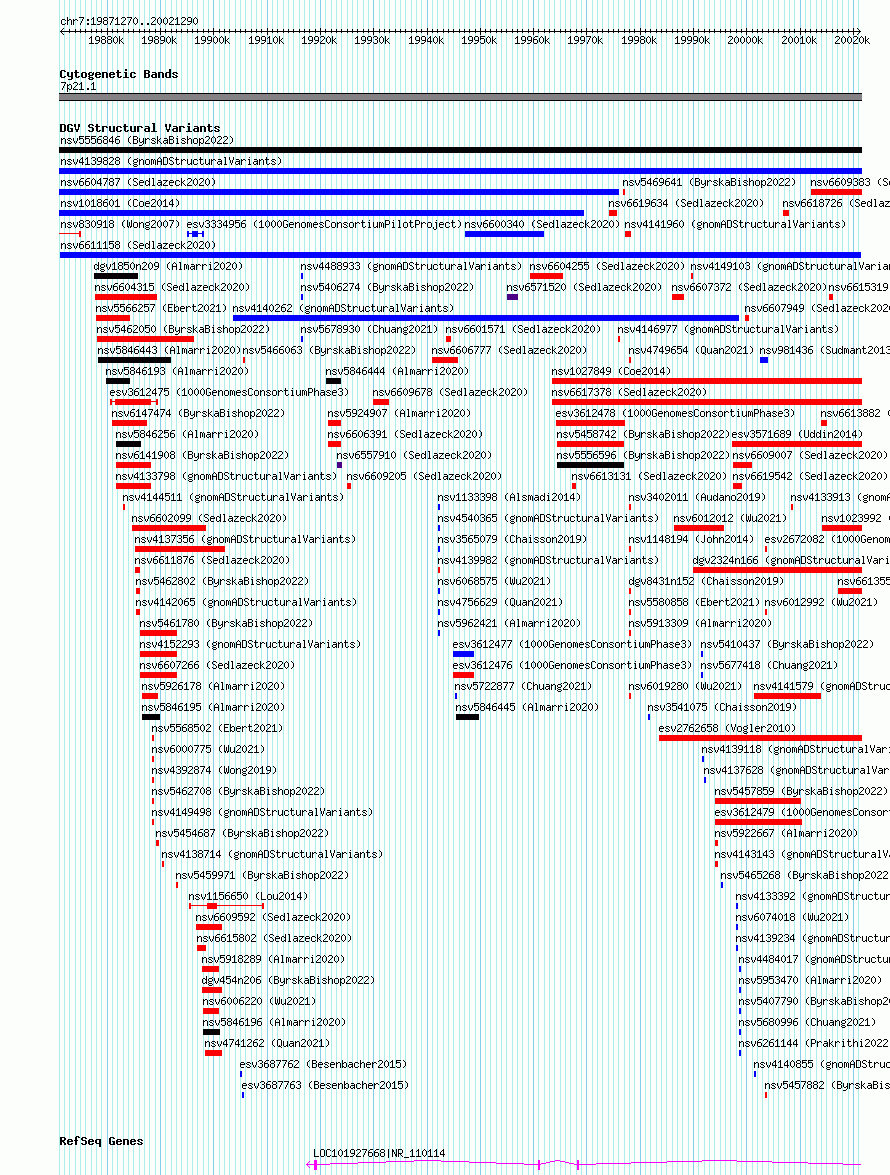Select nsv6074018 (Wu2021) label

pos(792,916)
